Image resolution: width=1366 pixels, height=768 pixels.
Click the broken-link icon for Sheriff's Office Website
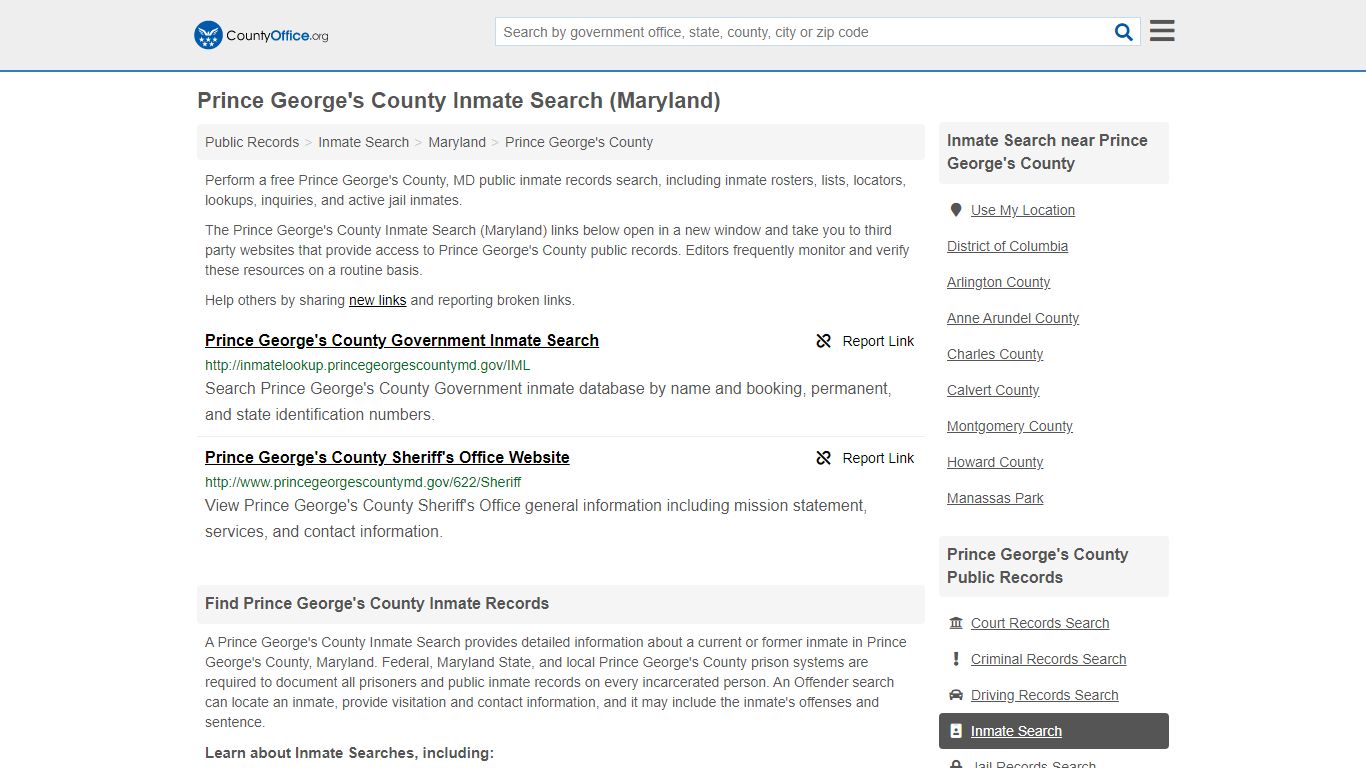click(x=824, y=458)
